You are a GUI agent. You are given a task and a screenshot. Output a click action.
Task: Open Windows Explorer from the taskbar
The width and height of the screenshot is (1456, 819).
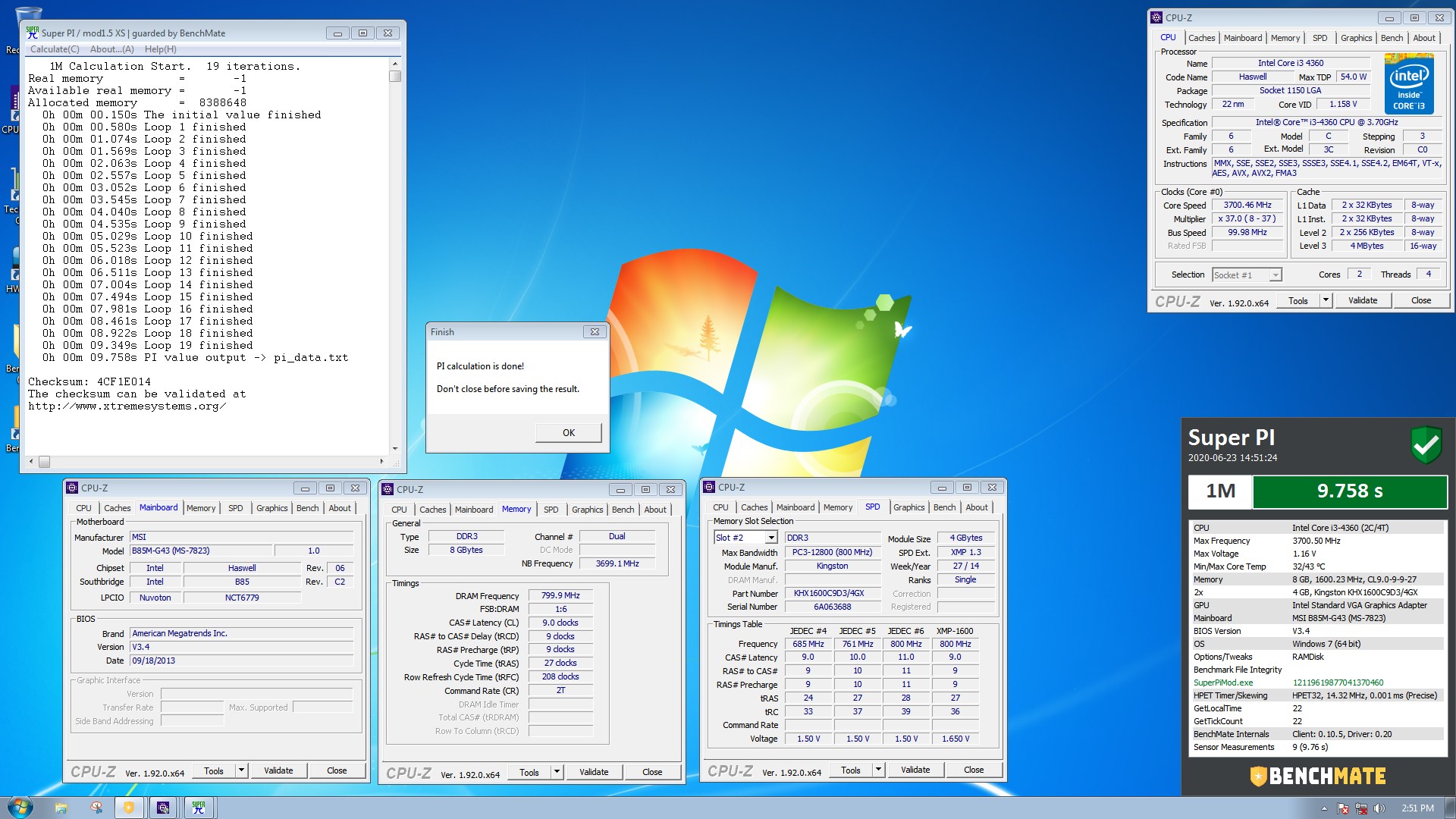point(61,808)
